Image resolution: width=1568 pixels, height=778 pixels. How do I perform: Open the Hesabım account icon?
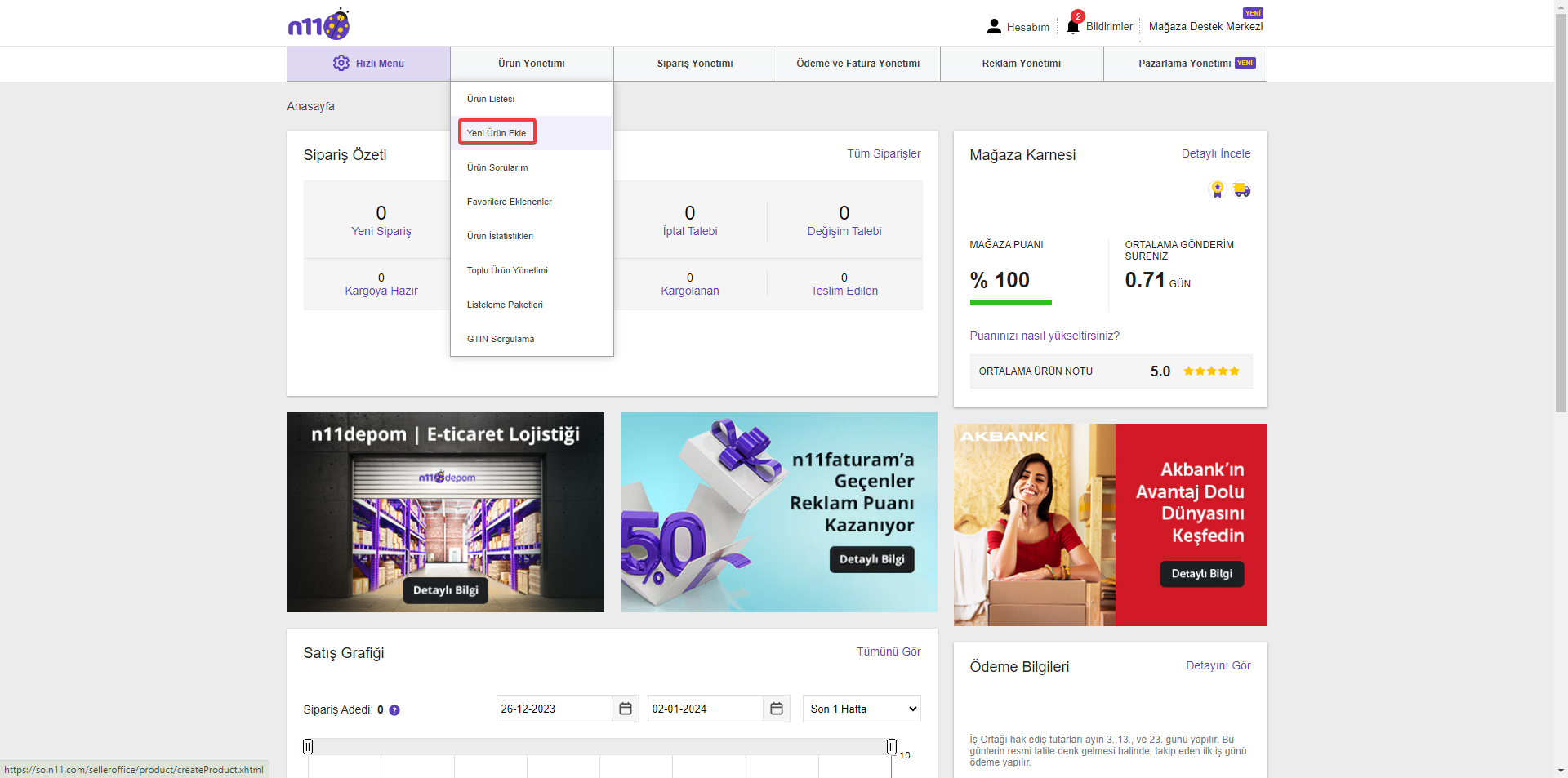[994, 26]
